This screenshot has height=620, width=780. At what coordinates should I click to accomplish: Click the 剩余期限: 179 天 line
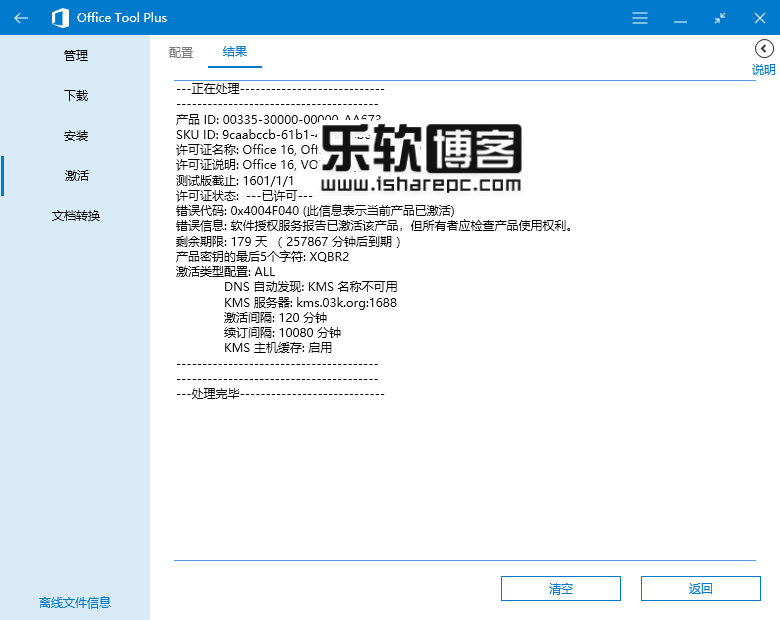pyautogui.click(x=288, y=241)
